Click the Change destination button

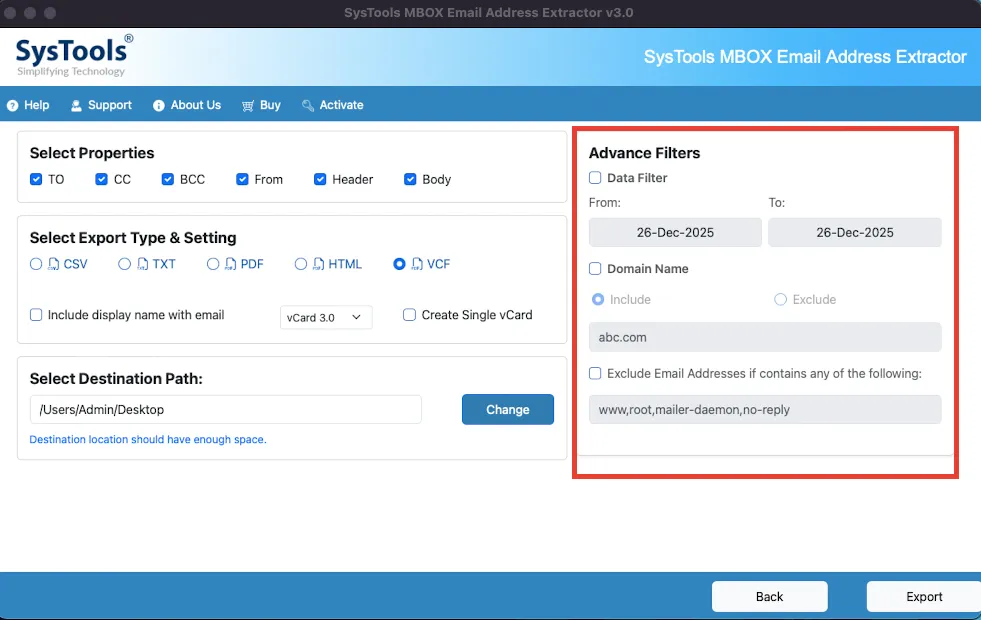click(x=508, y=409)
